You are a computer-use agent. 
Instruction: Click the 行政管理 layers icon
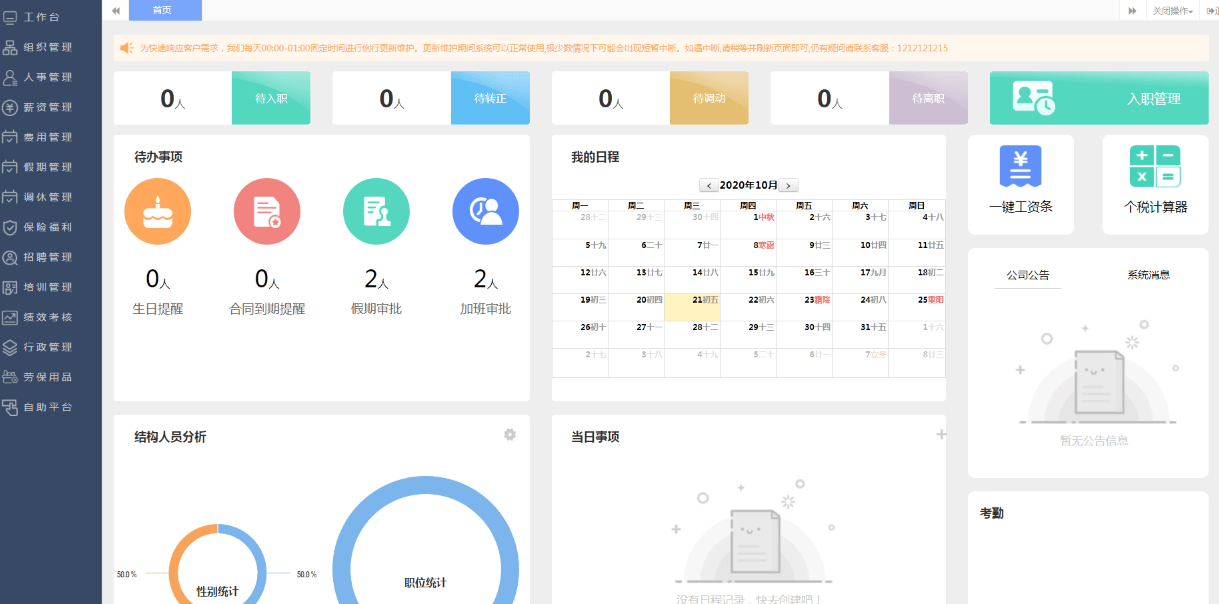11,347
